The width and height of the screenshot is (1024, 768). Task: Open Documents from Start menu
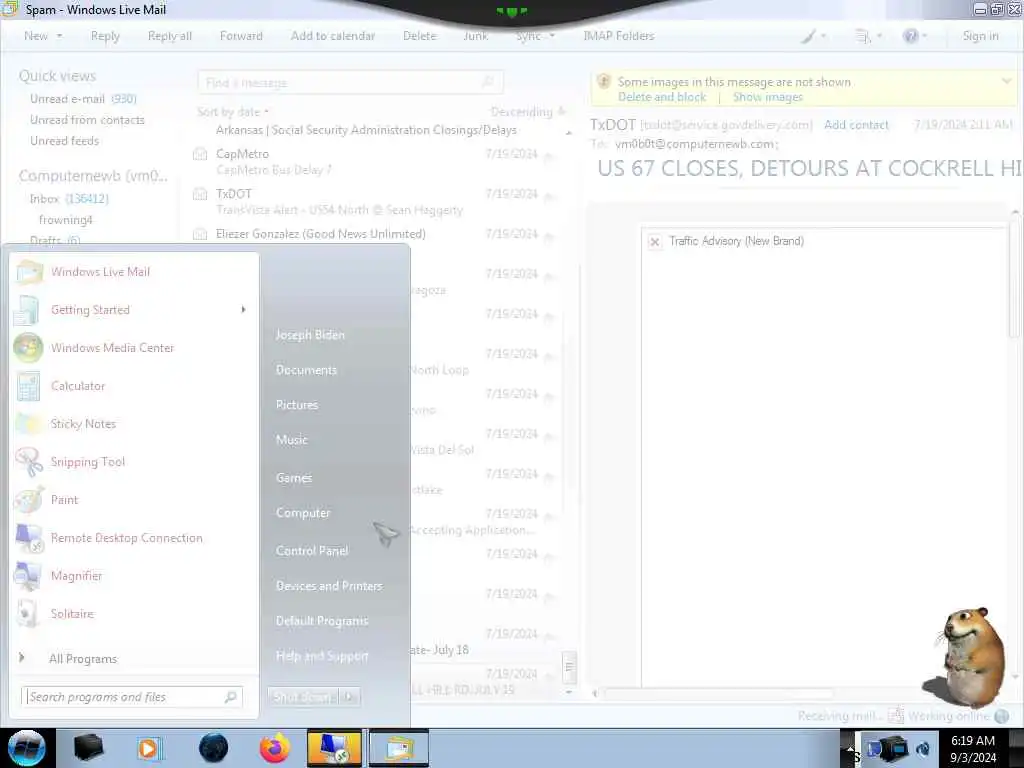tap(306, 370)
